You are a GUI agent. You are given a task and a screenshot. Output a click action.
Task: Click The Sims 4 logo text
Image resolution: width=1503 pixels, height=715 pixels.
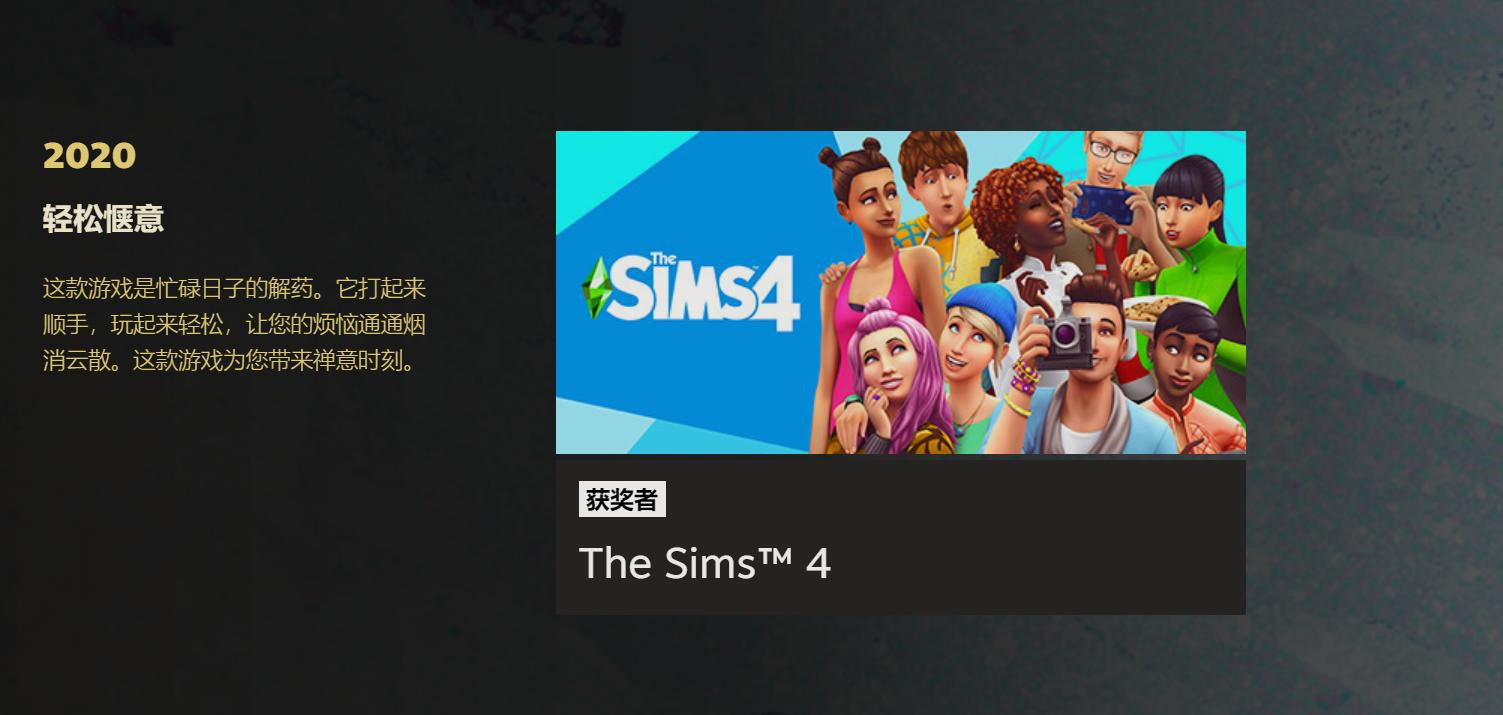point(691,290)
